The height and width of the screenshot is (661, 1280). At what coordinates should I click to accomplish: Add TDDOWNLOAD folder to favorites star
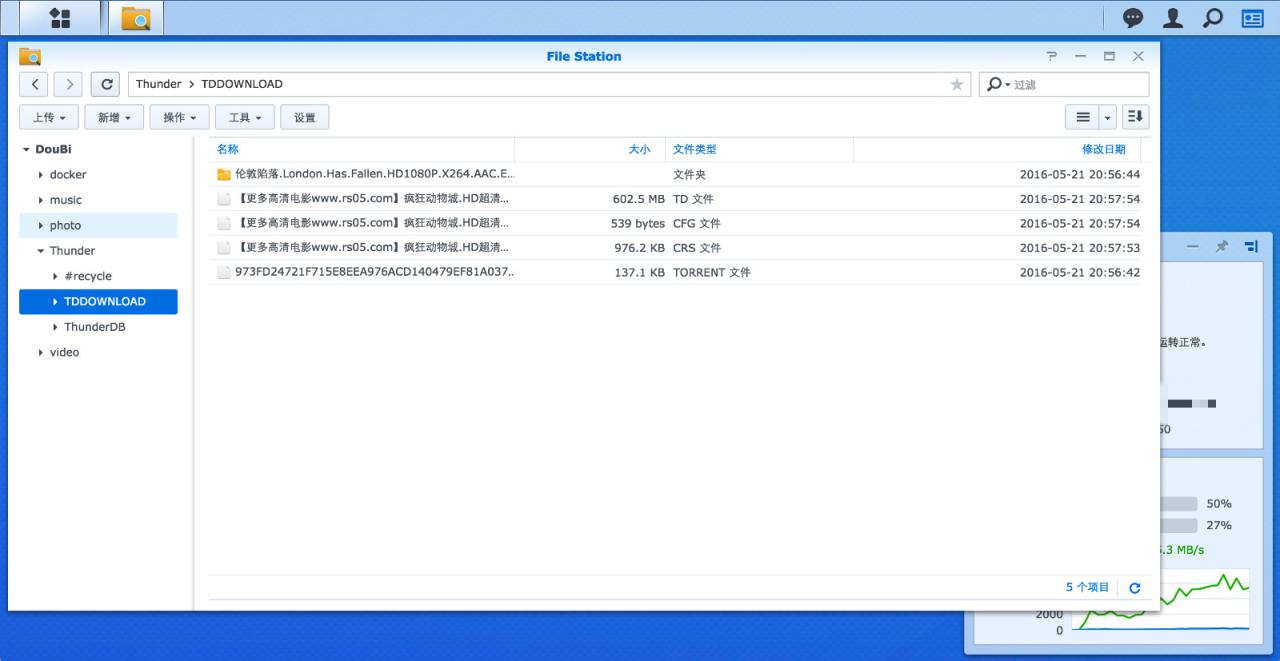click(956, 85)
